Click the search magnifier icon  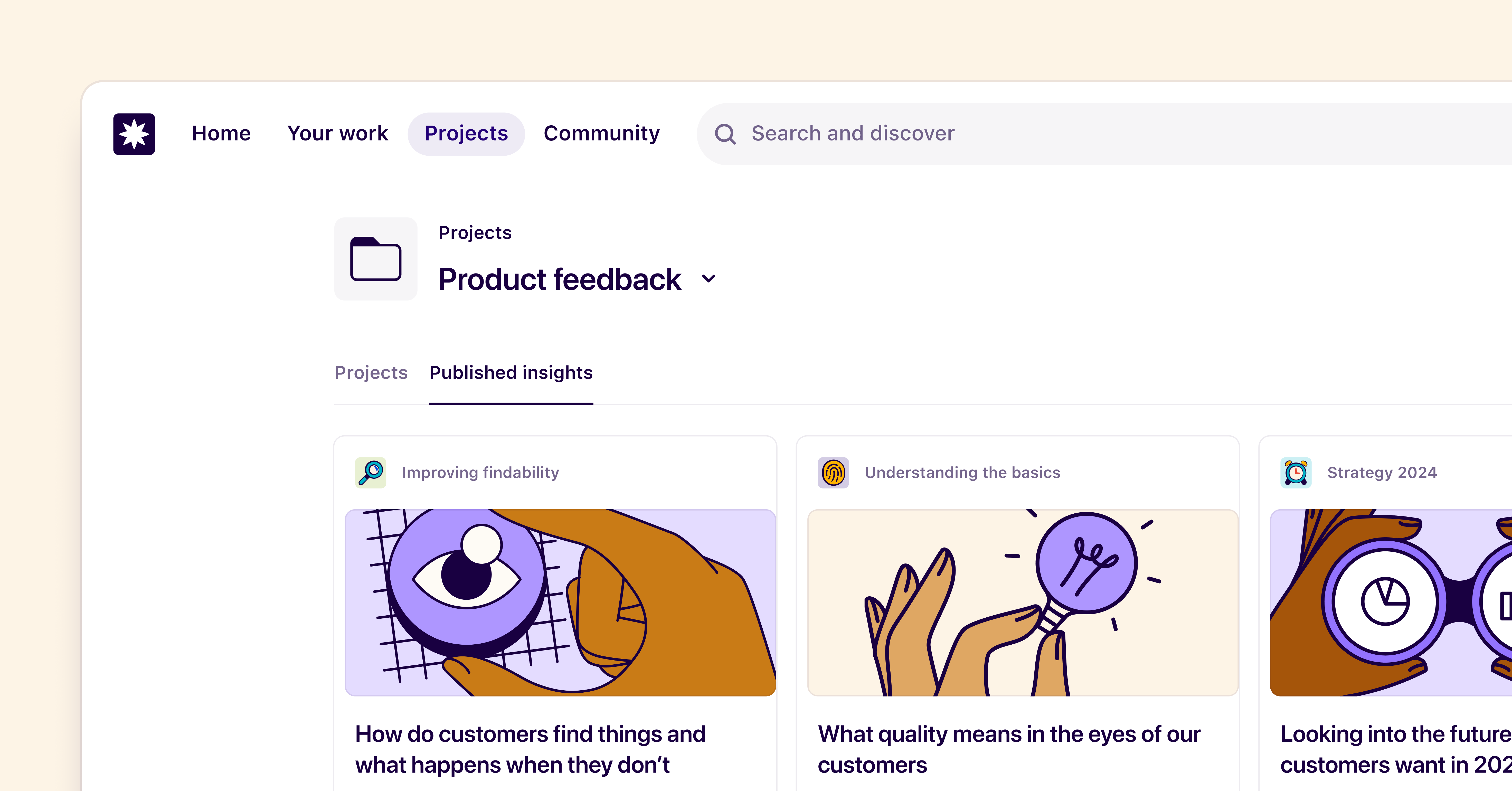click(726, 133)
